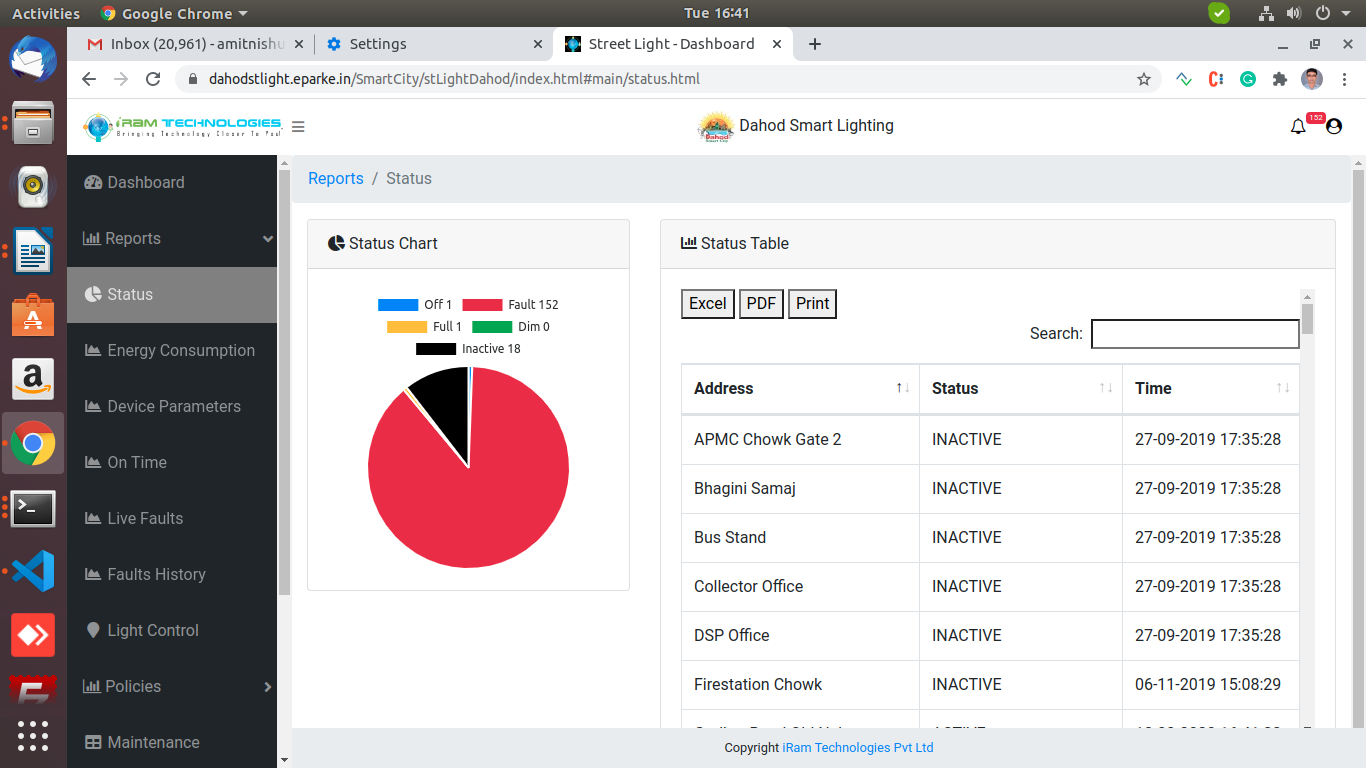Click the Grammarly extension icon

[1248, 79]
